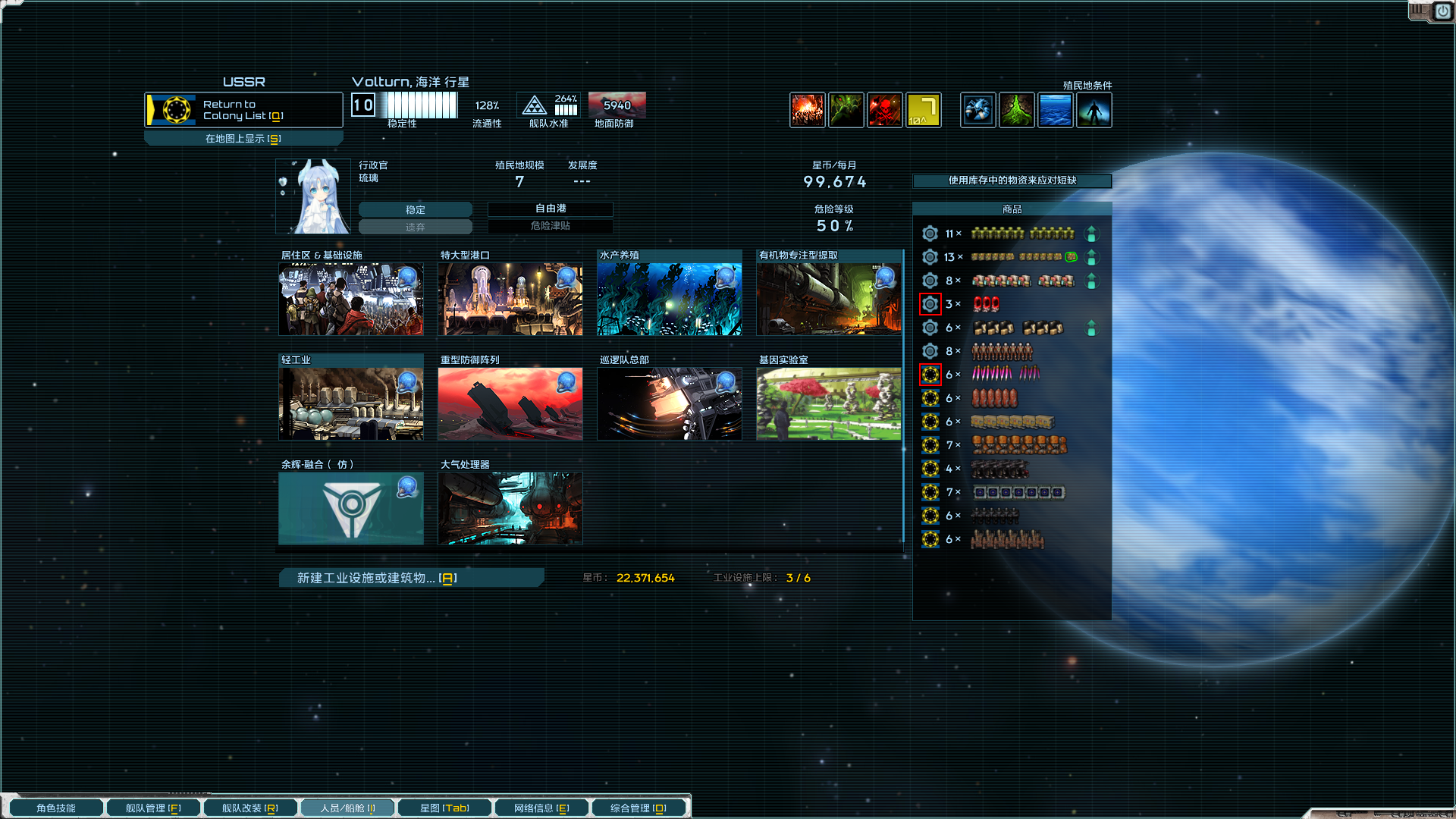
Task: Click the power icon at top right
Action: click(1442, 11)
